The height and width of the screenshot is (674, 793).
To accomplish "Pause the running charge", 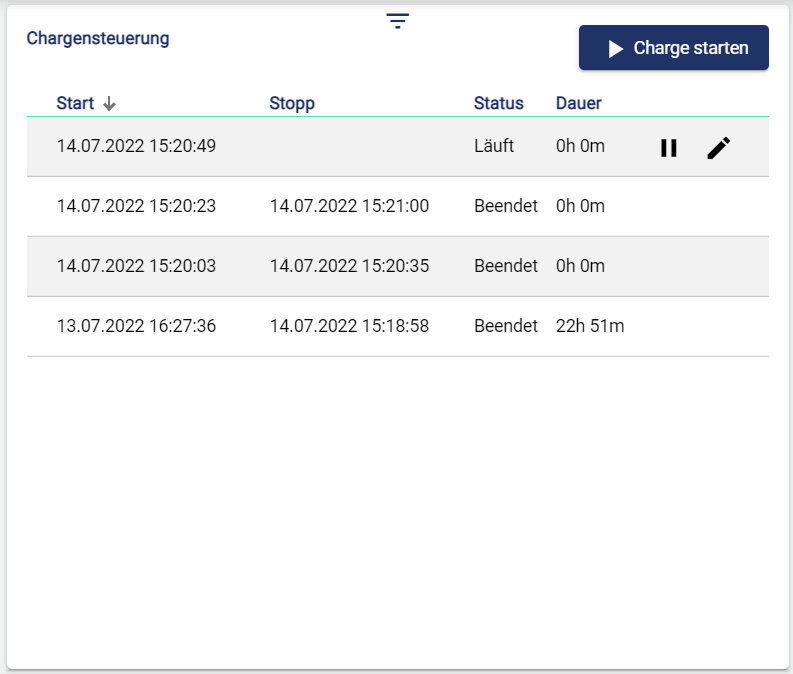I will pyautogui.click(x=669, y=148).
